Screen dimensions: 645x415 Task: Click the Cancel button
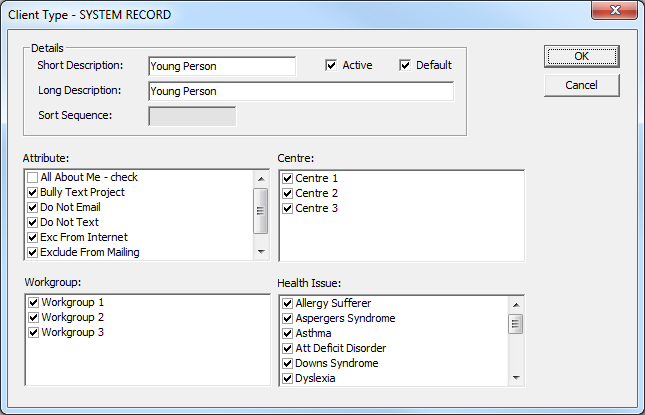pos(581,85)
